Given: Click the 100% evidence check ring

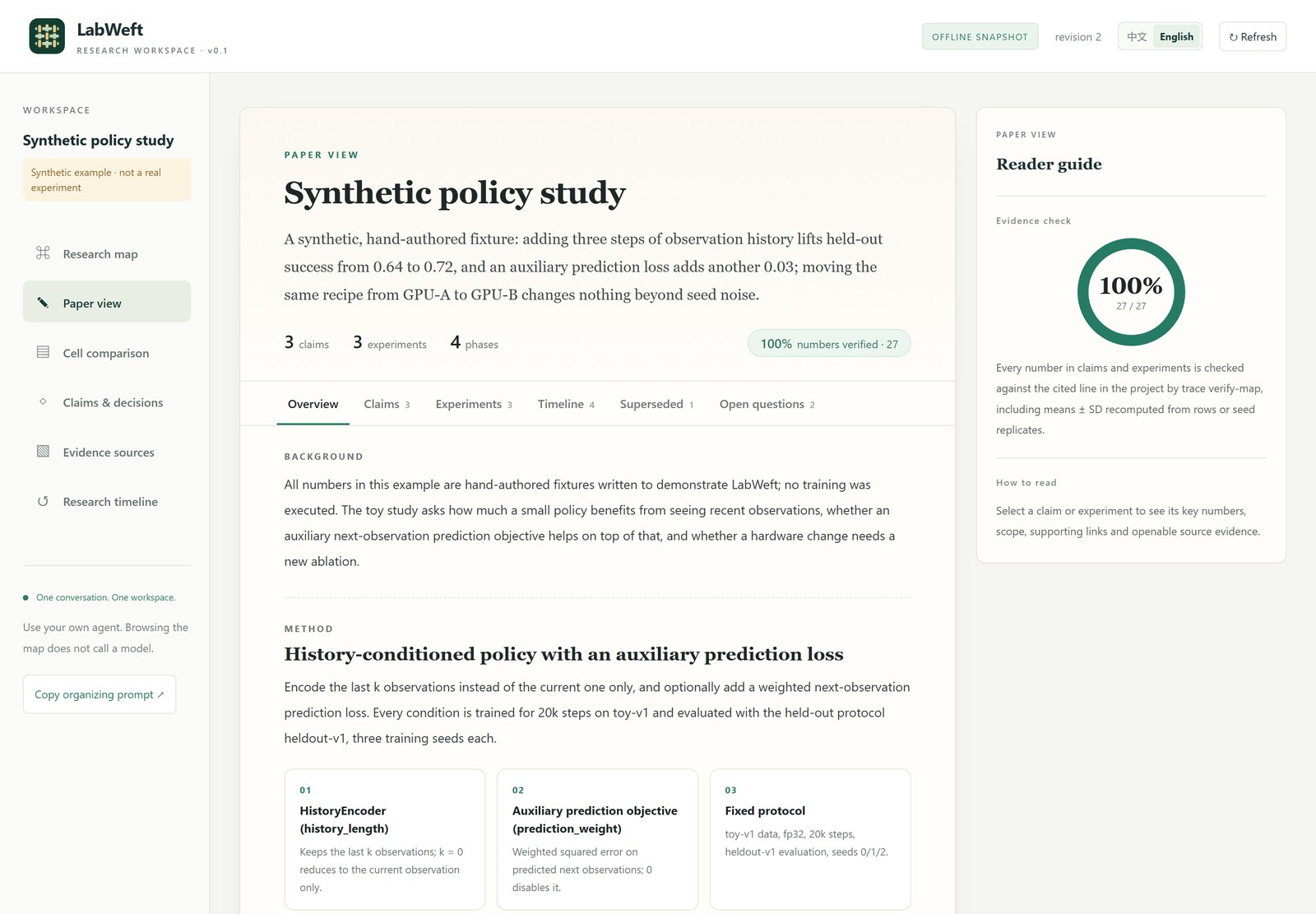Looking at the screenshot, I should coord(1131,292).
